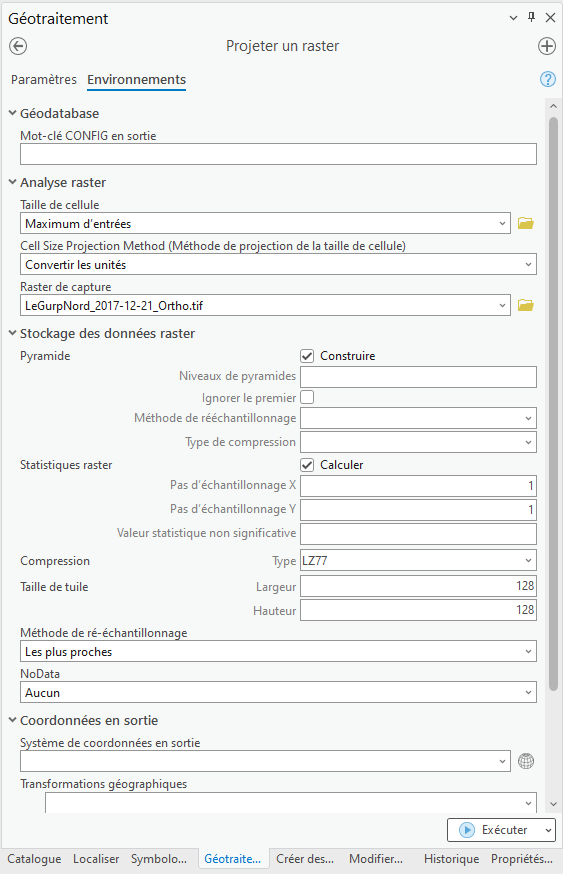Open Géotraitement pane options menu chevron
The width and height of the screenshot is (563, 874).
click(x=513, y=18)
